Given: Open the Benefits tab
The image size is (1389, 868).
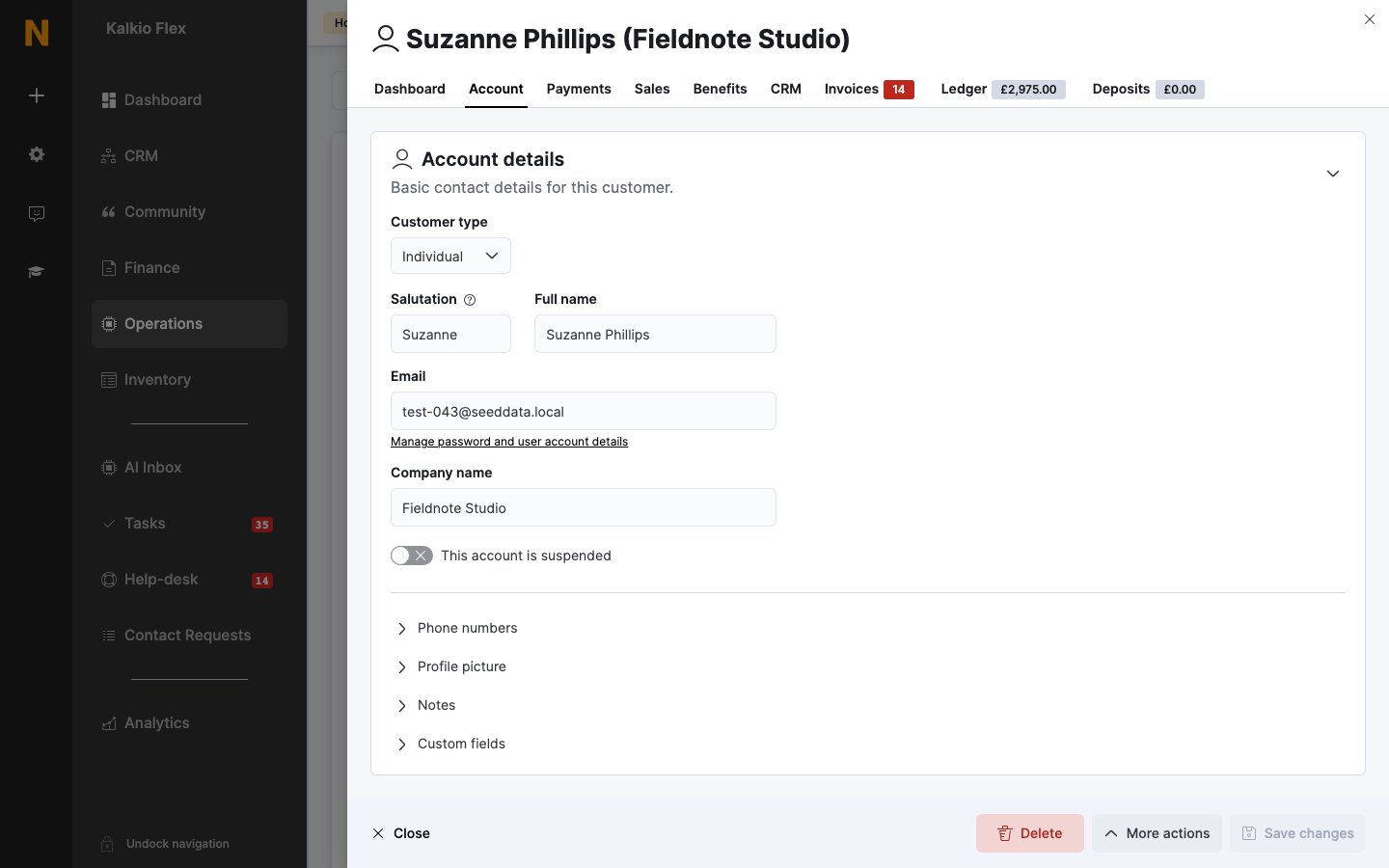Looking at the screenshot, I should click(x=720, y=89).
